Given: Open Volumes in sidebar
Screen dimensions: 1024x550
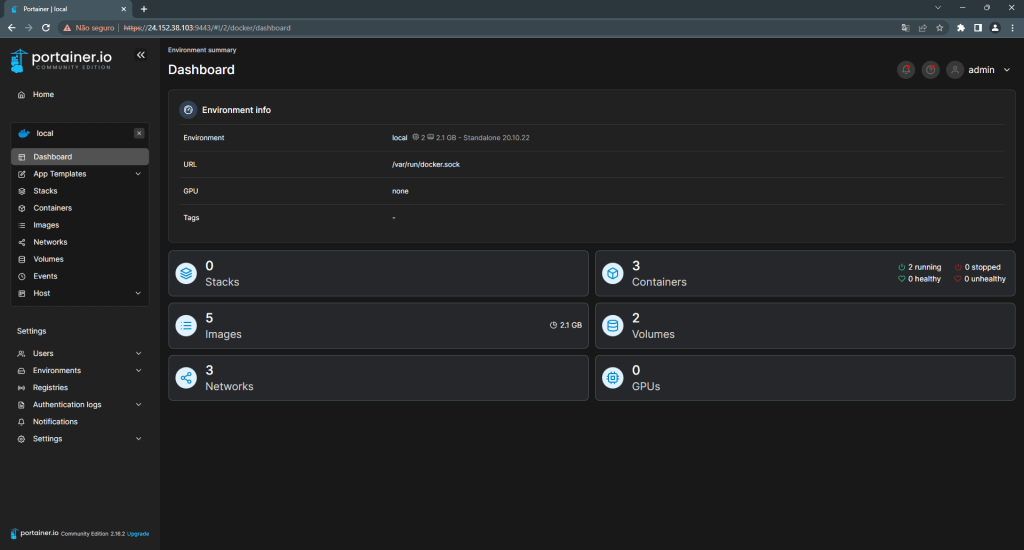Looking at the screenshot, I should tap(48, 259).
